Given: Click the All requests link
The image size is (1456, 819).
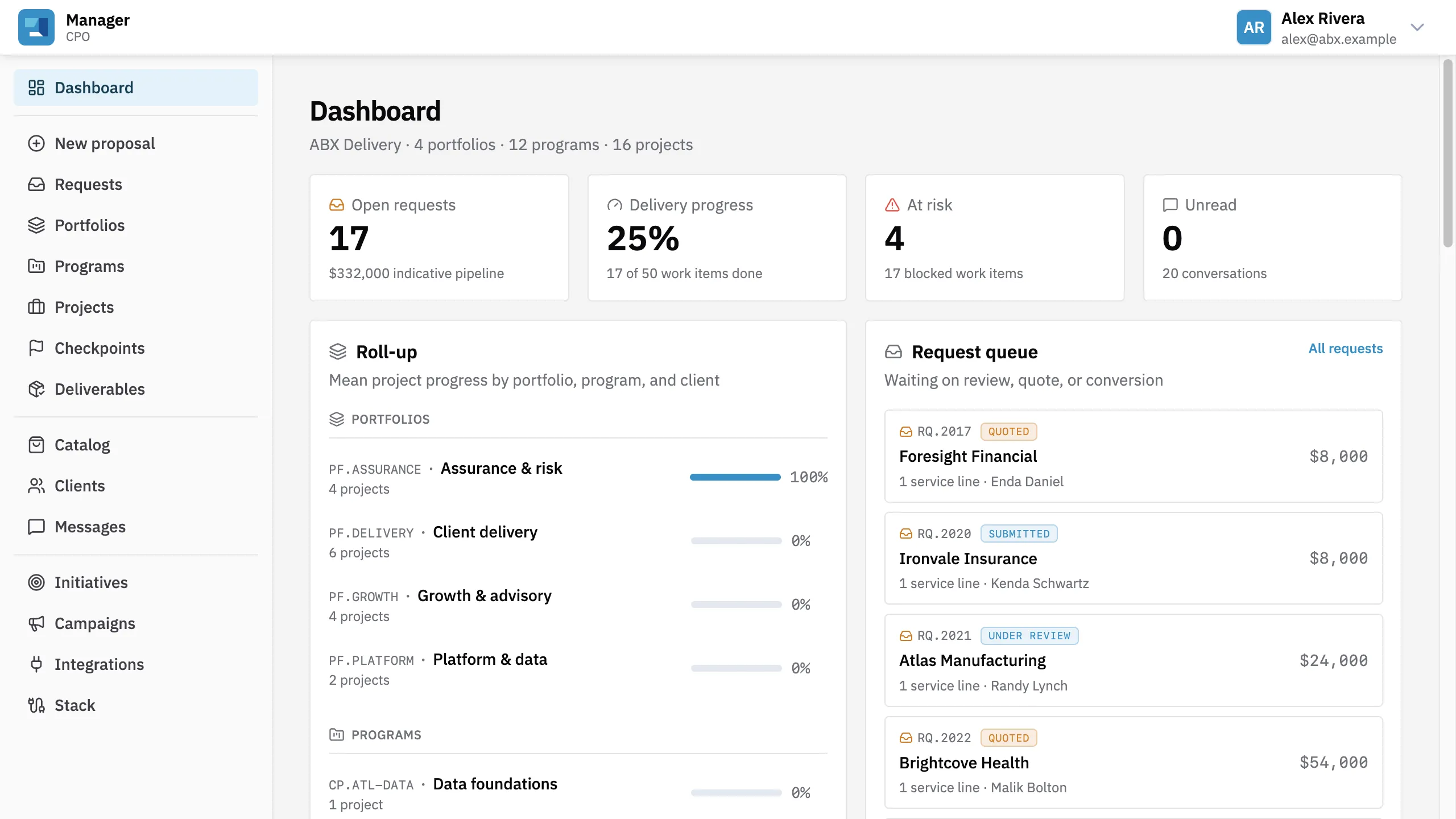Looking at the screenshot, I should (x=1346, y=349).
